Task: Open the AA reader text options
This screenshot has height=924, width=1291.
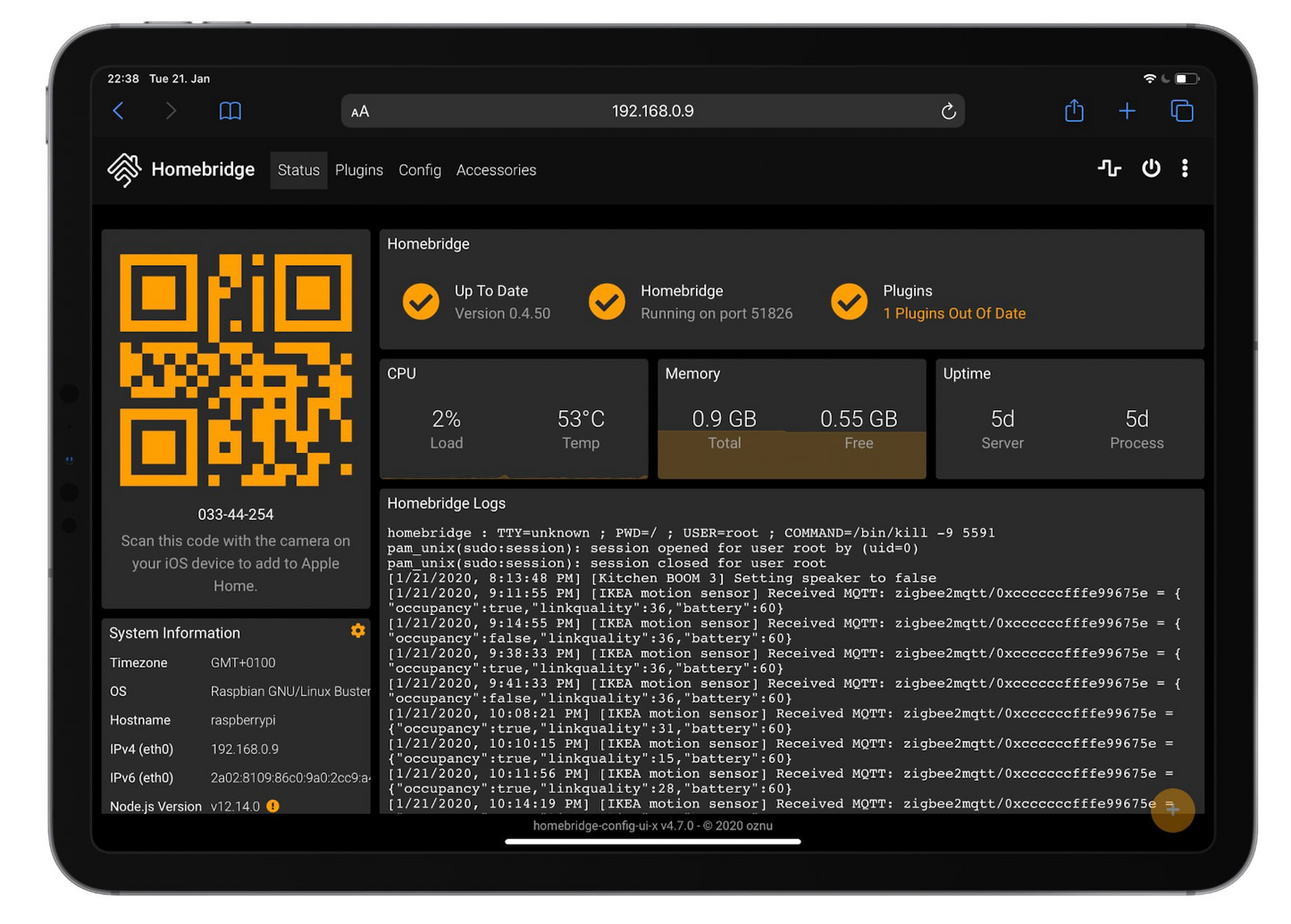Action: coord(360,112)
